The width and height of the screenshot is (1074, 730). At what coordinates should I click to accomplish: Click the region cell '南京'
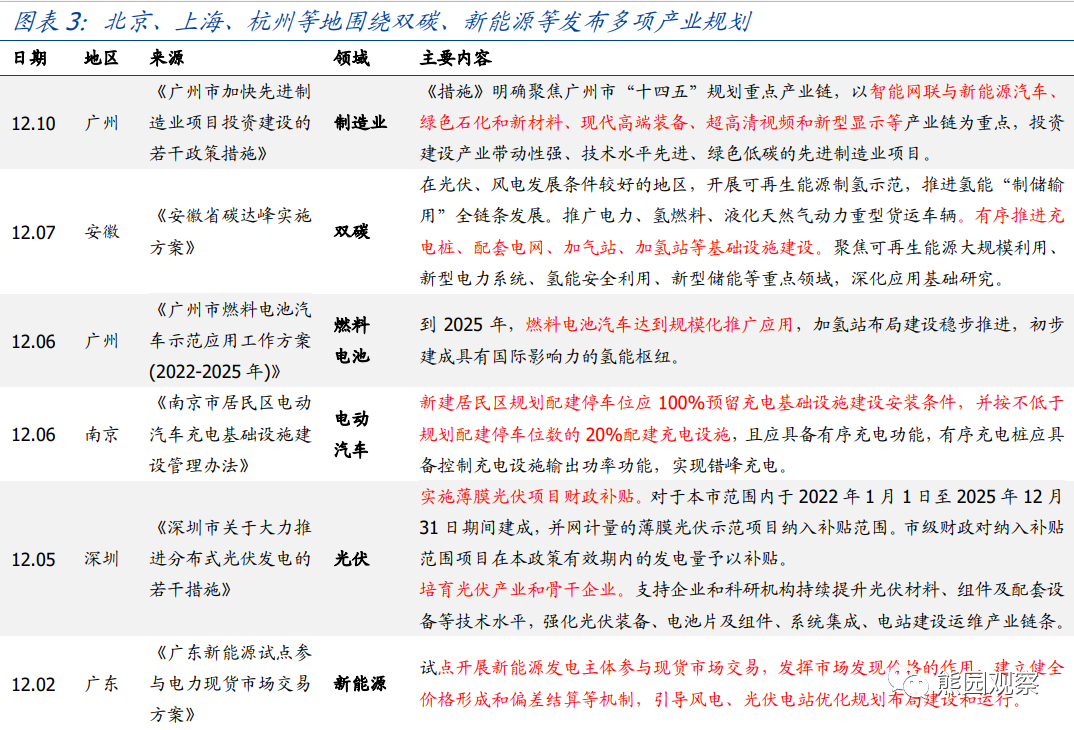[x=101, y=434]
